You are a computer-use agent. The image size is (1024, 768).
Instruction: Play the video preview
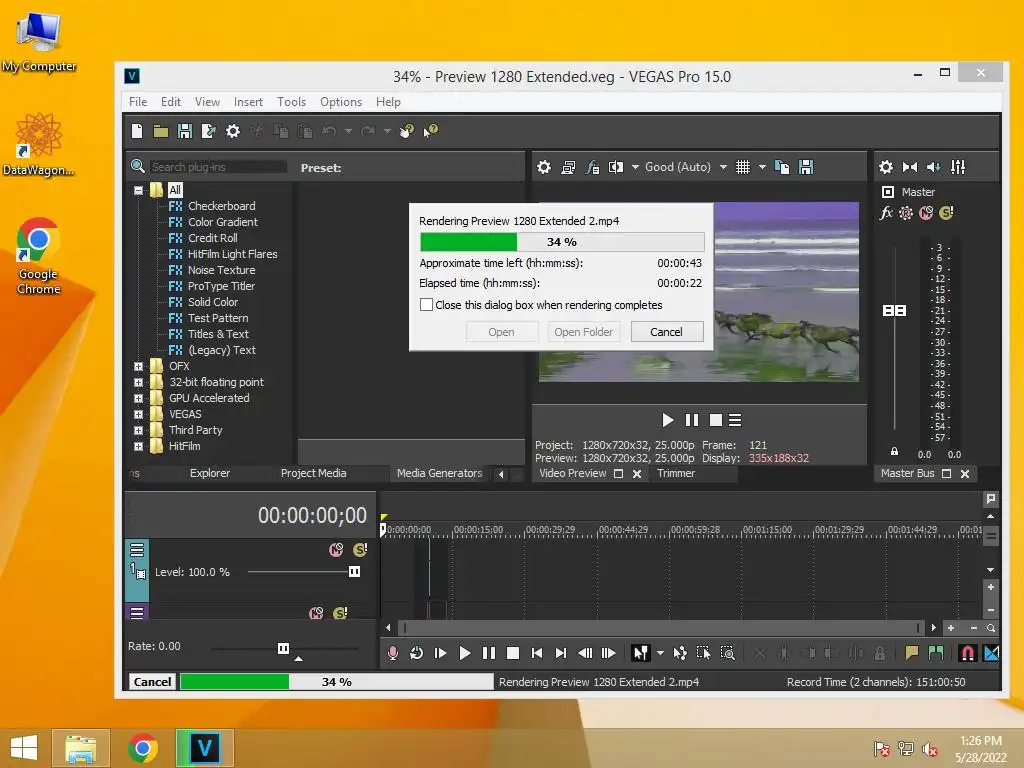pos(667,420)
